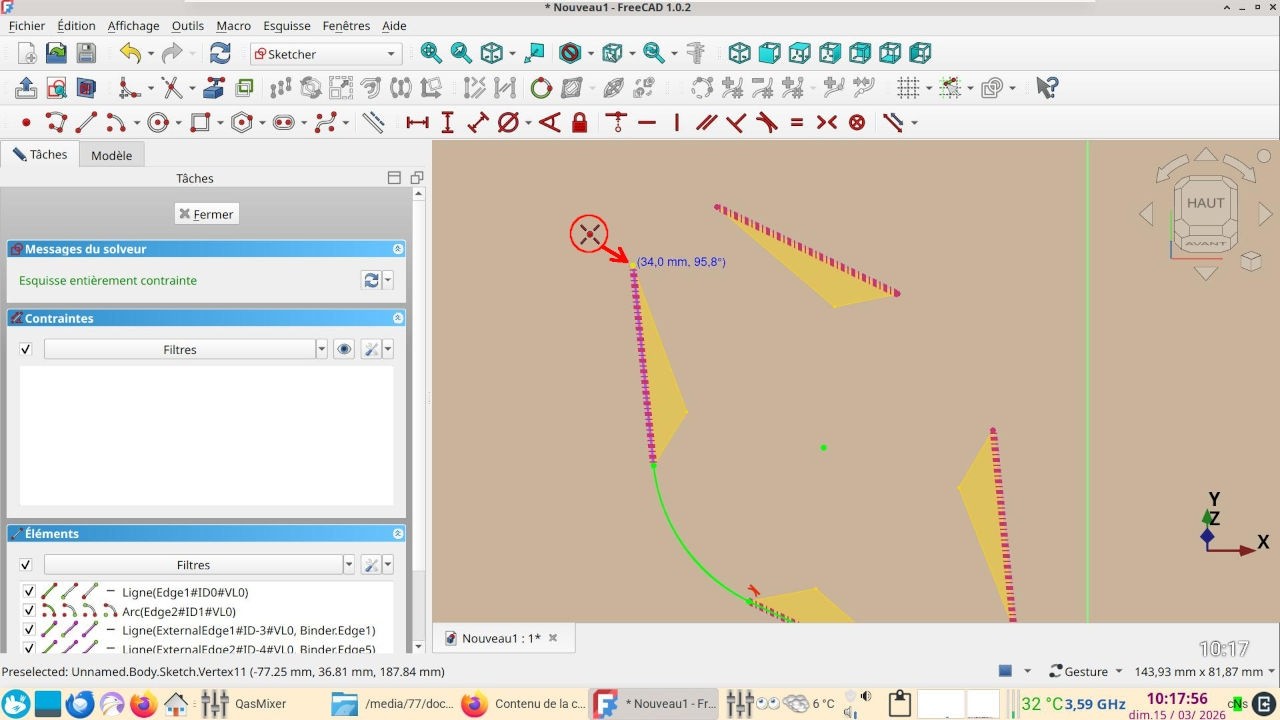Open Firefox from the taskbar launcher
Viewport: 1280px width, 720px height.
(143, 703)
